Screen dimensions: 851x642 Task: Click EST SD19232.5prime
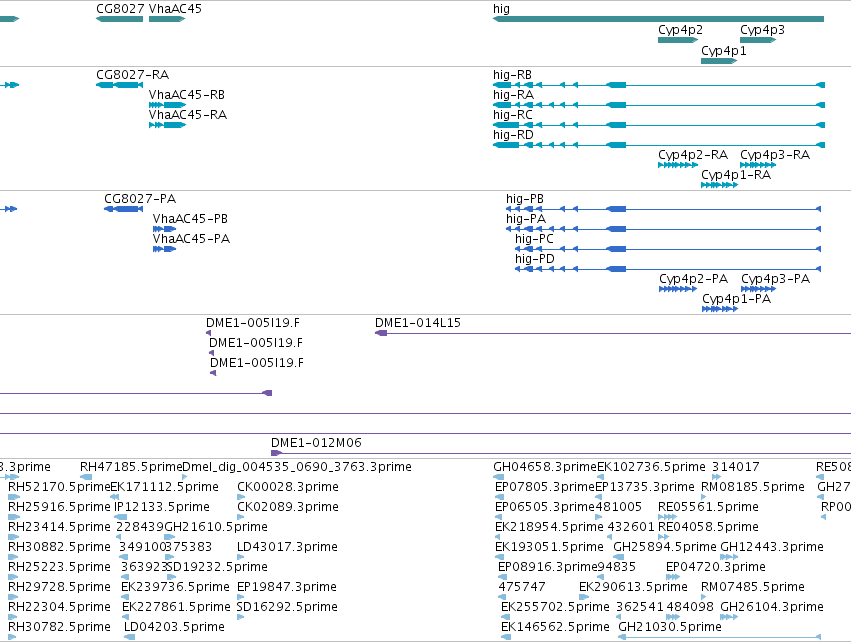(217, 567)
